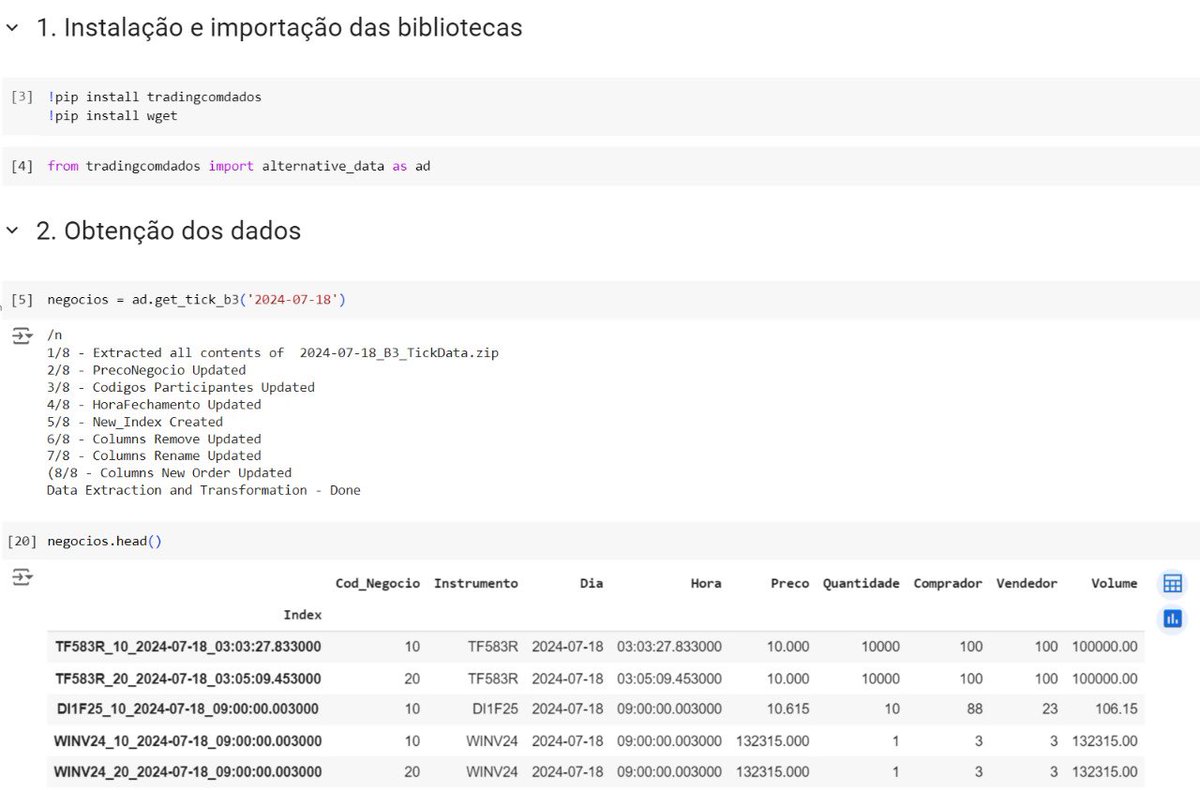Click the '!pip install tradingcomdados' code line
Viewport: 1200px width, 790px height.
point(154,97)
